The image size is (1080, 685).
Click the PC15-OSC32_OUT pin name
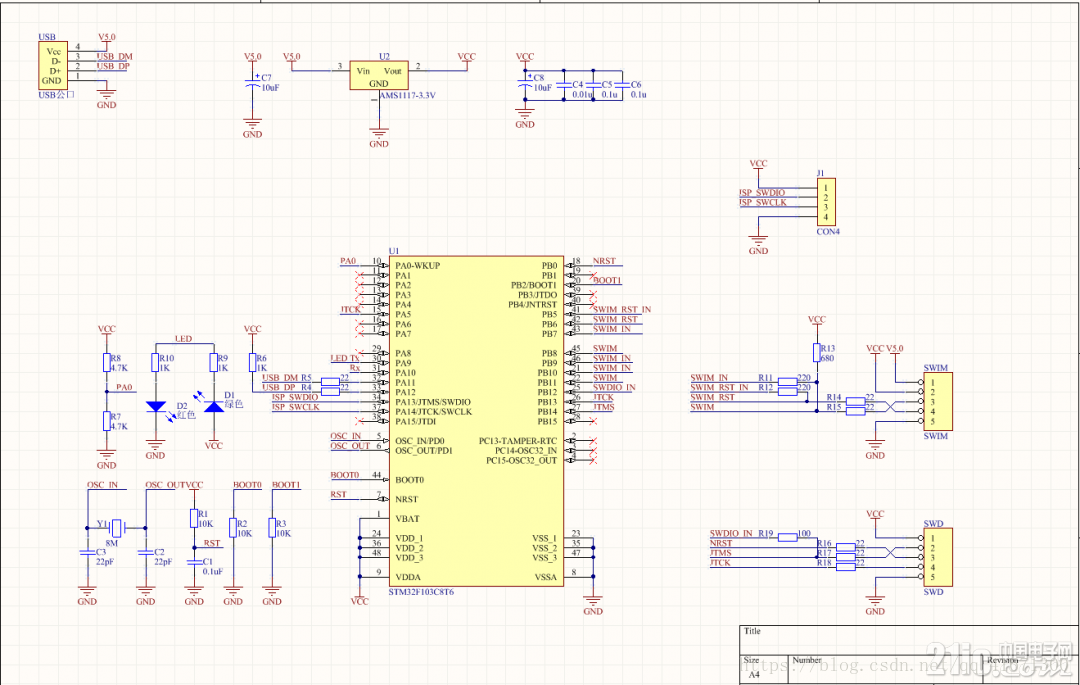[x=521, y=461]
